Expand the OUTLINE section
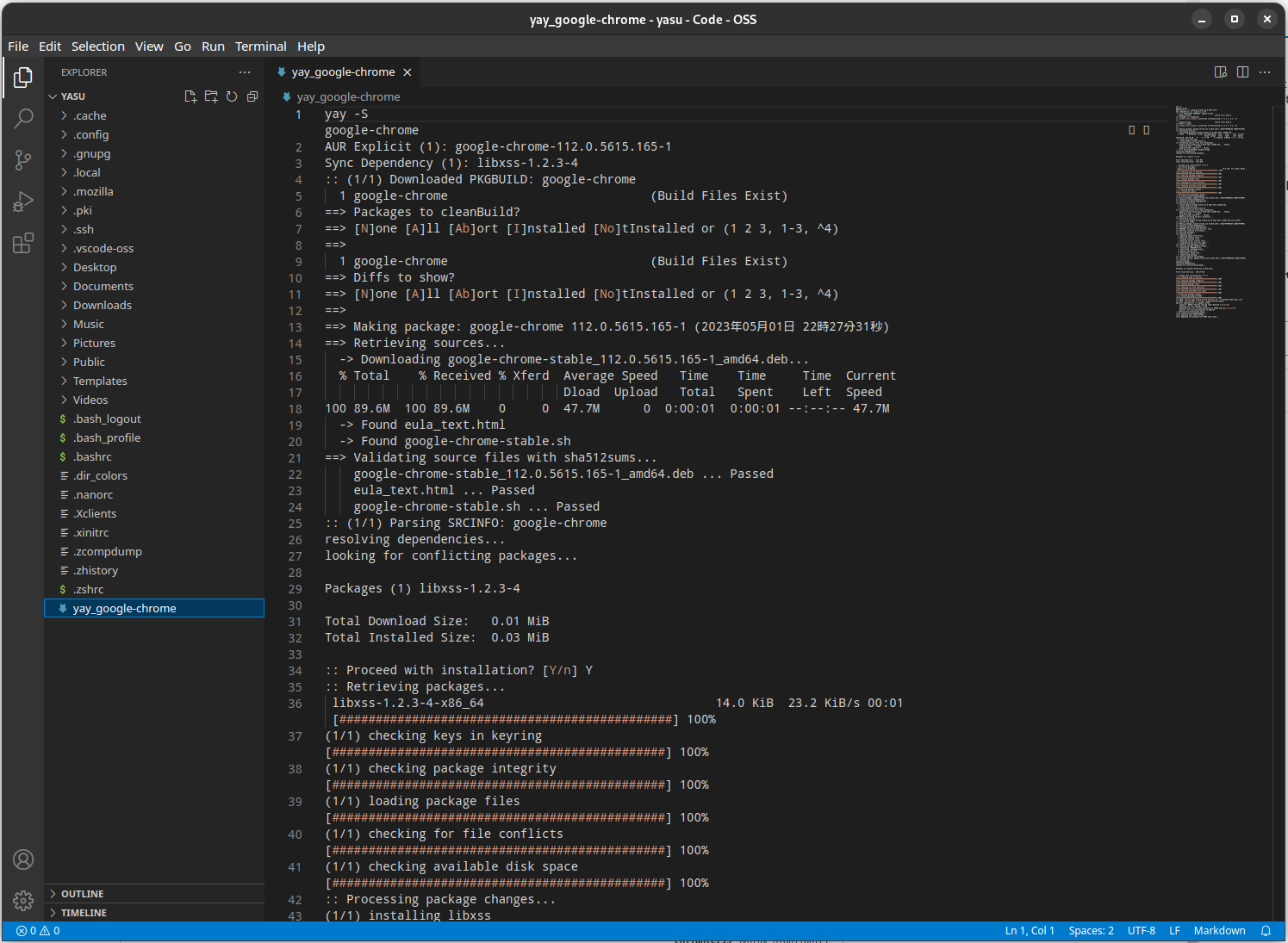This screenshot has height=943, width=1288. pyautogui.click(x=84, y=893)
